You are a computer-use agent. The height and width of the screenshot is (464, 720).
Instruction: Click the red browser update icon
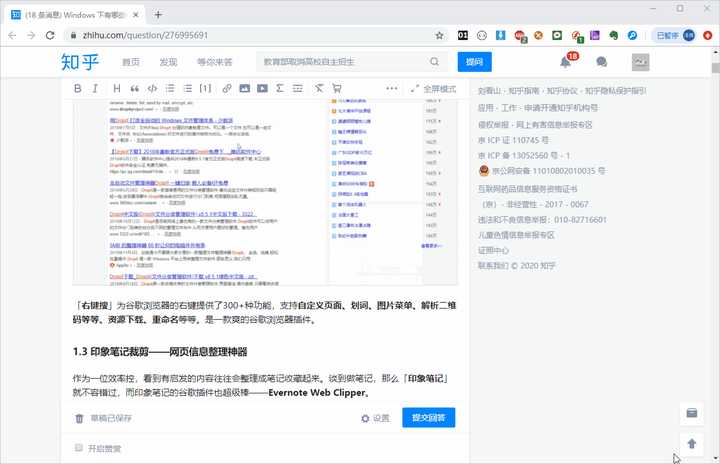(x=708, y=35)
